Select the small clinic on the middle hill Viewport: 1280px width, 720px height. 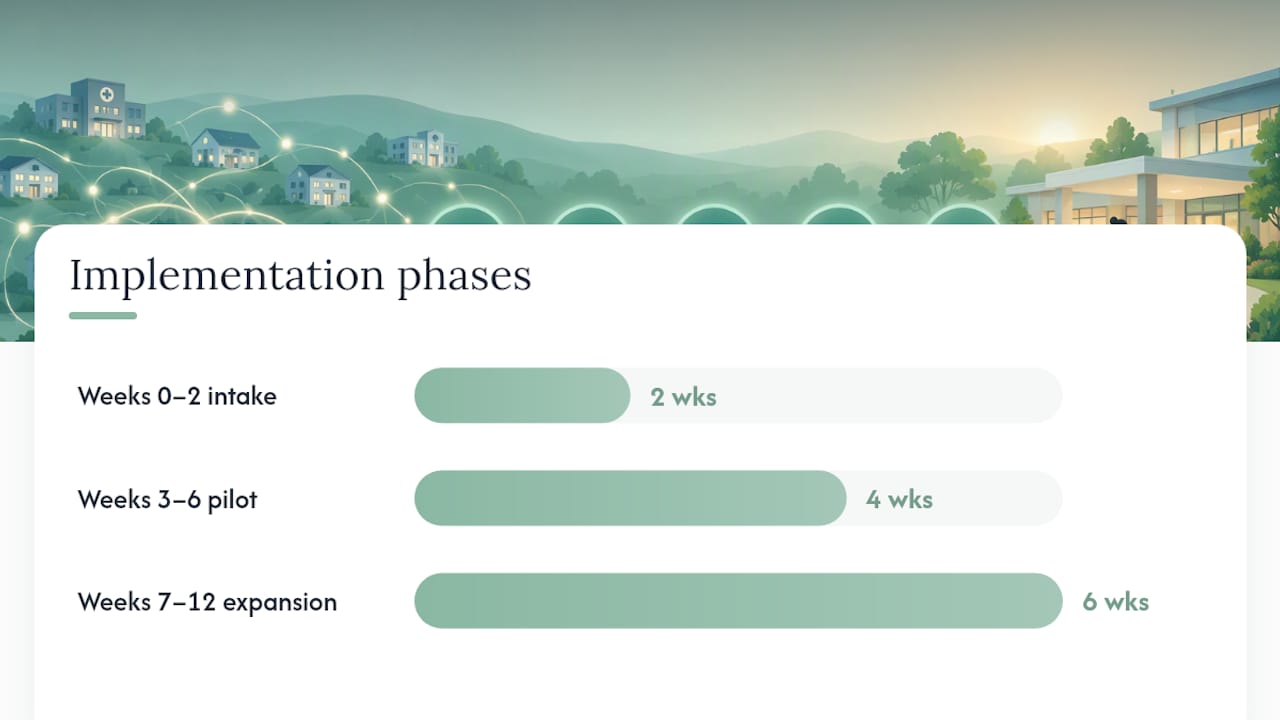423,148
